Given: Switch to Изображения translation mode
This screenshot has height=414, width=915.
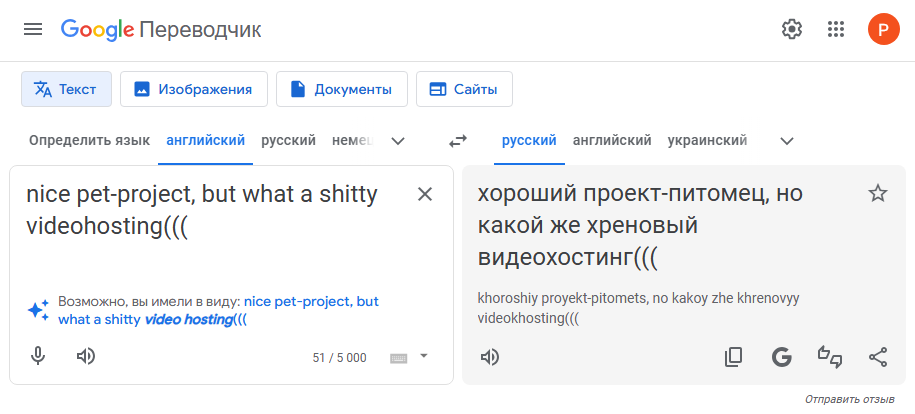Looking at the screenshot, I should [x=194, y=89].
